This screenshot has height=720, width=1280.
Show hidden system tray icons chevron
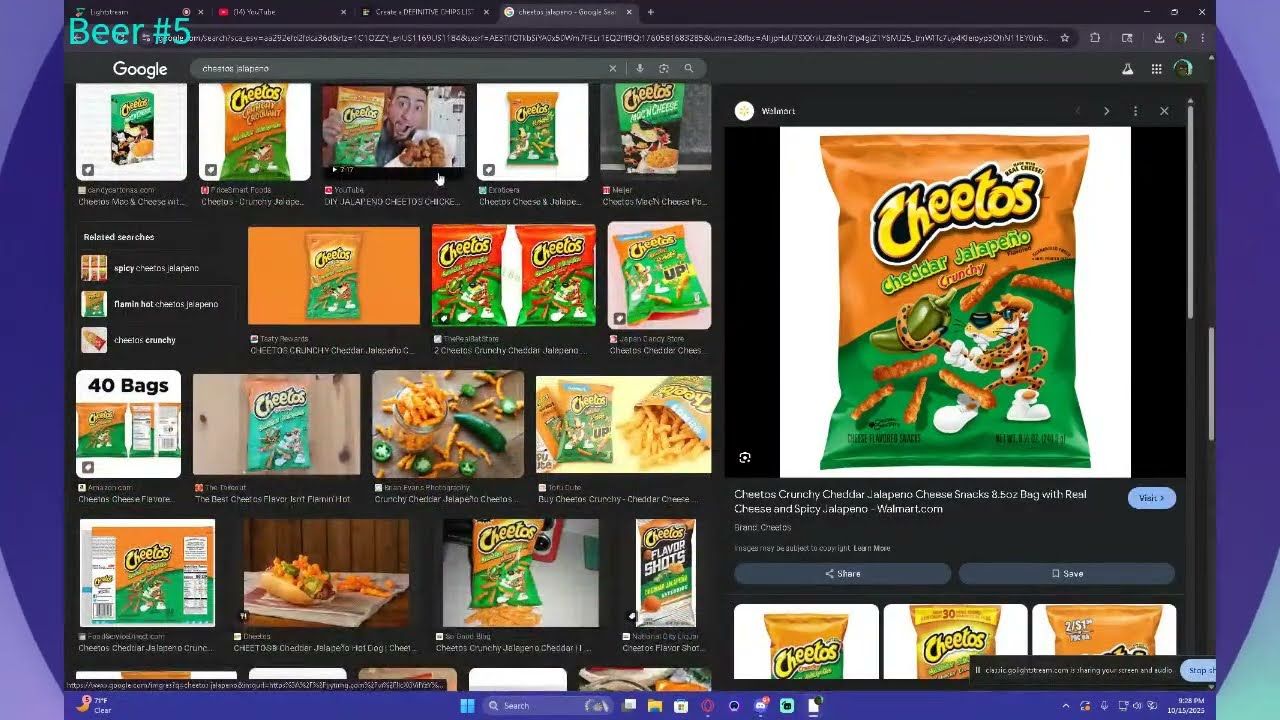(1065, 706)
